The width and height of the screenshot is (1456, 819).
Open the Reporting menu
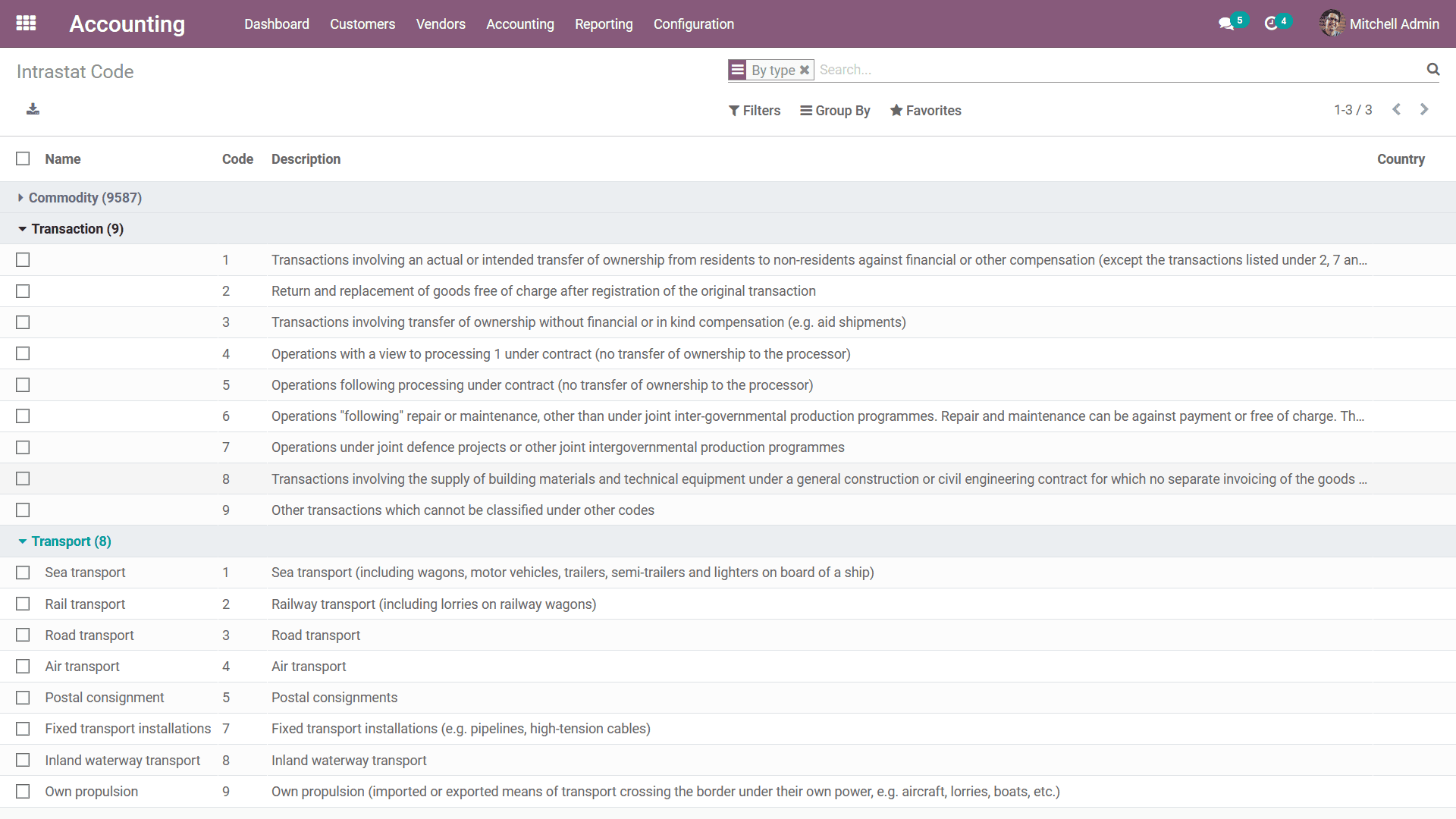click(604, 24)
